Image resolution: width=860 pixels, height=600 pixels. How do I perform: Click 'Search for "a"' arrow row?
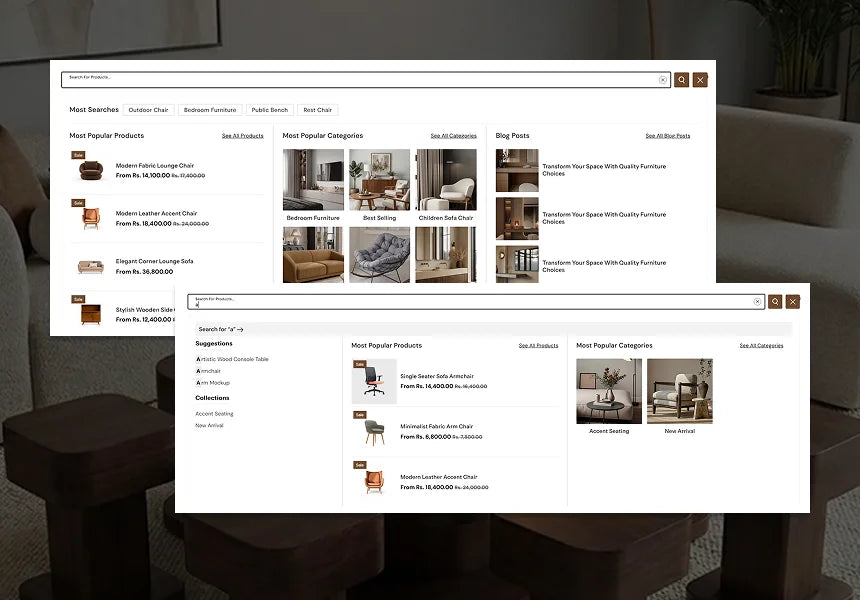pyautogui.click(x=494, y=329)
